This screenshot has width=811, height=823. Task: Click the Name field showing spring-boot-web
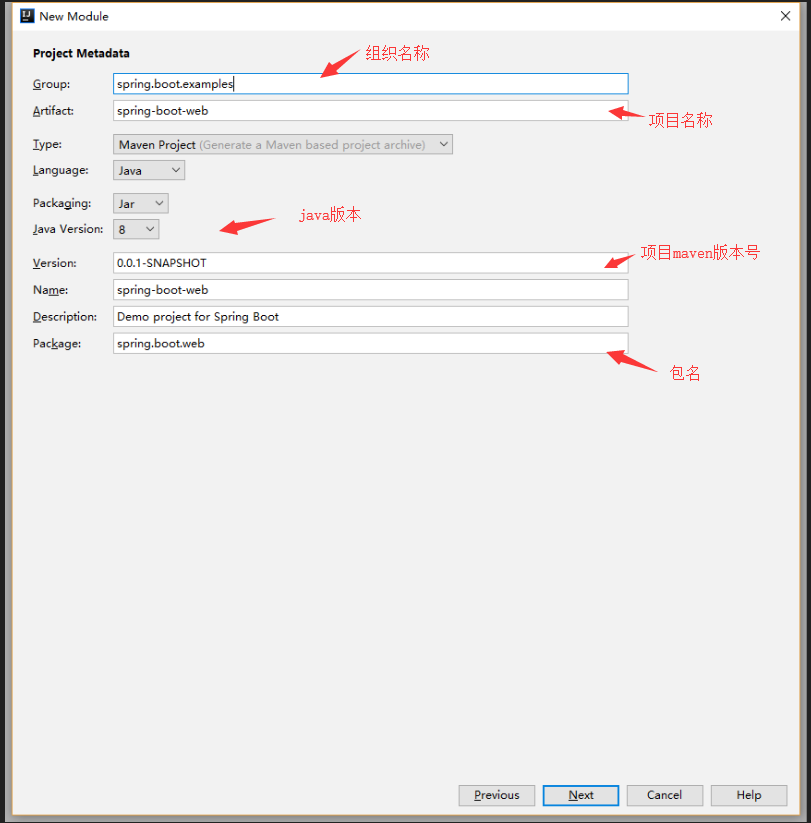(370, 290)
